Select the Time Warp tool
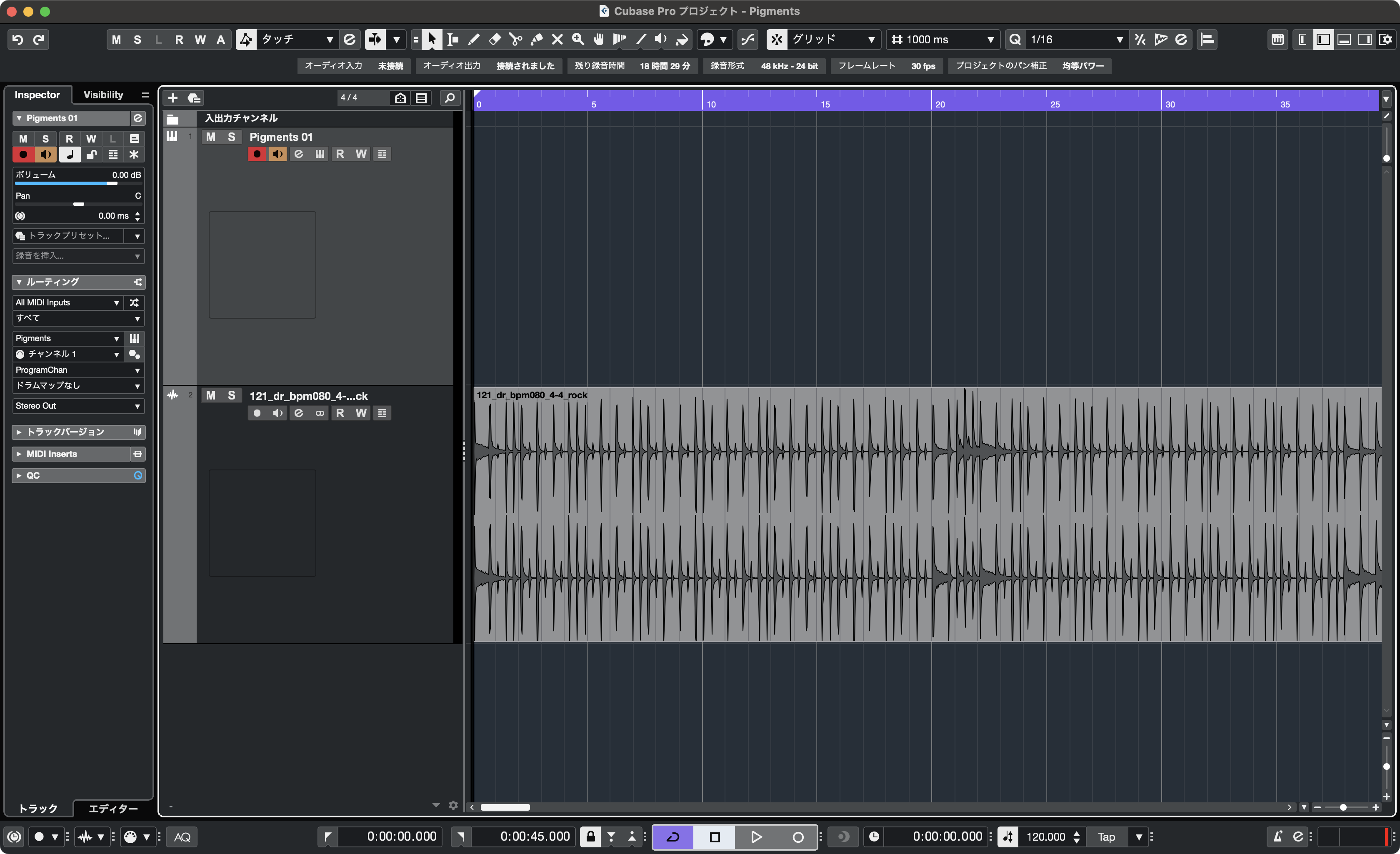 pos(620,39)
